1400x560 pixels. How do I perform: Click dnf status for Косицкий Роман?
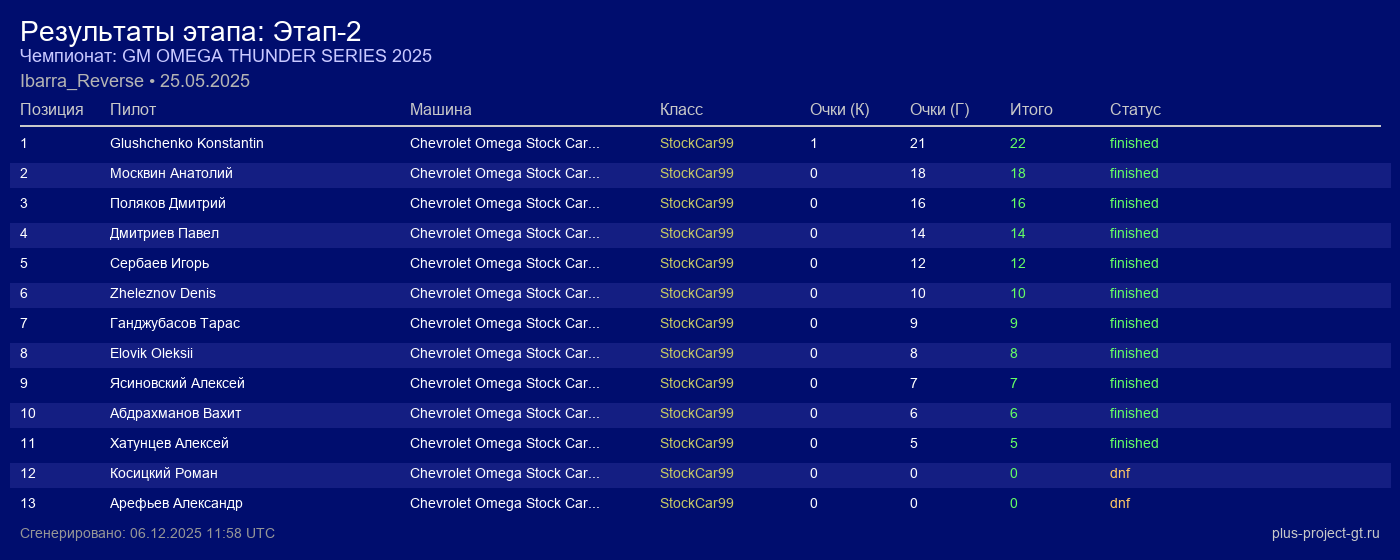(x=1120, y=473)
